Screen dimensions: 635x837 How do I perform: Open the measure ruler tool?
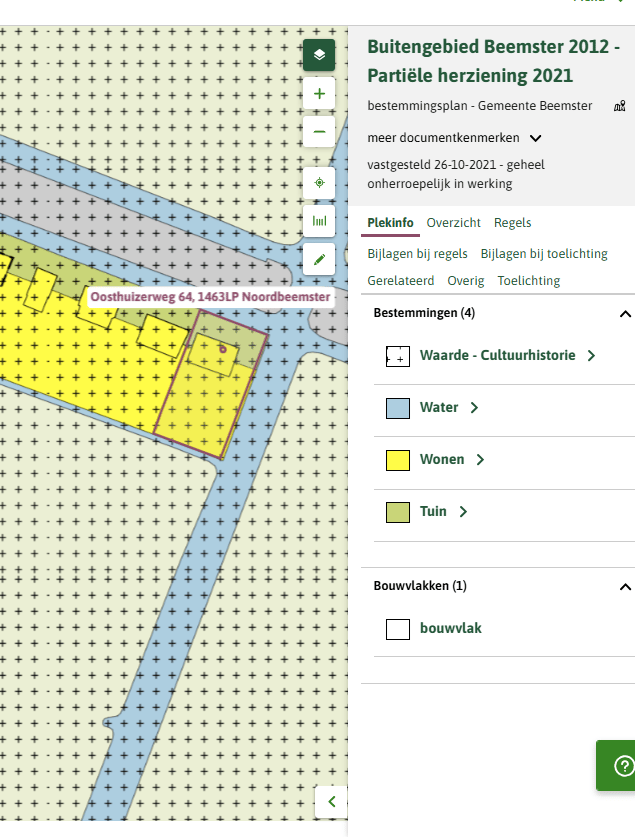point(319,221)
